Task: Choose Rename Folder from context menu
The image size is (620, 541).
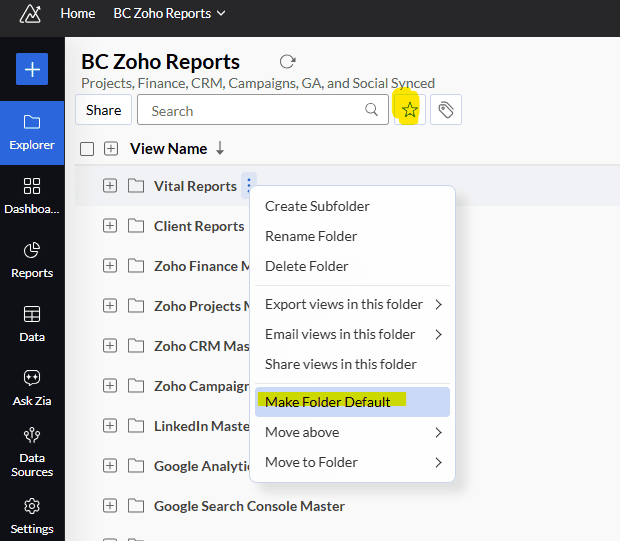Action: (x=352, y=236)
